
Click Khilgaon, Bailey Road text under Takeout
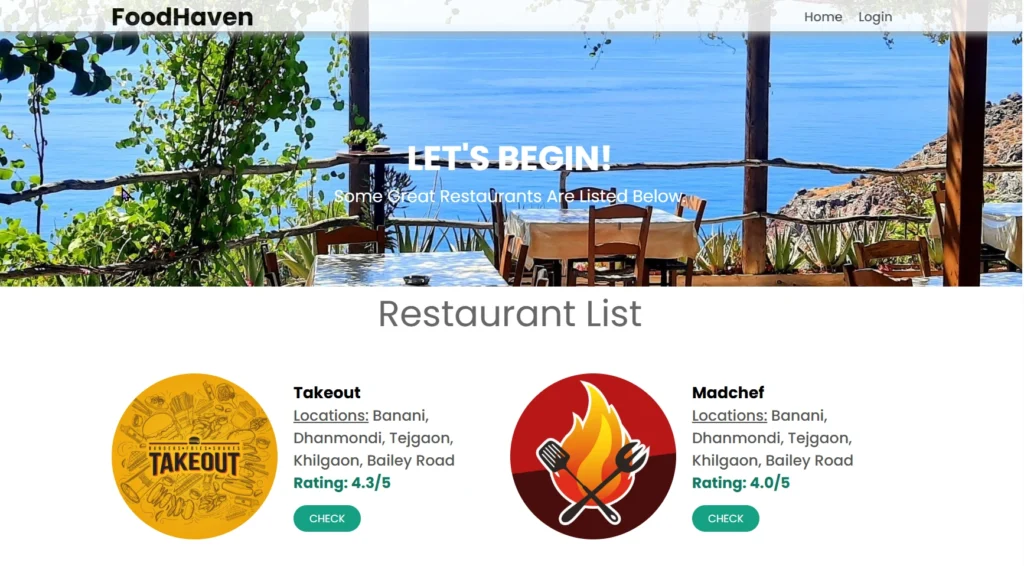click(x=374, y=460)
